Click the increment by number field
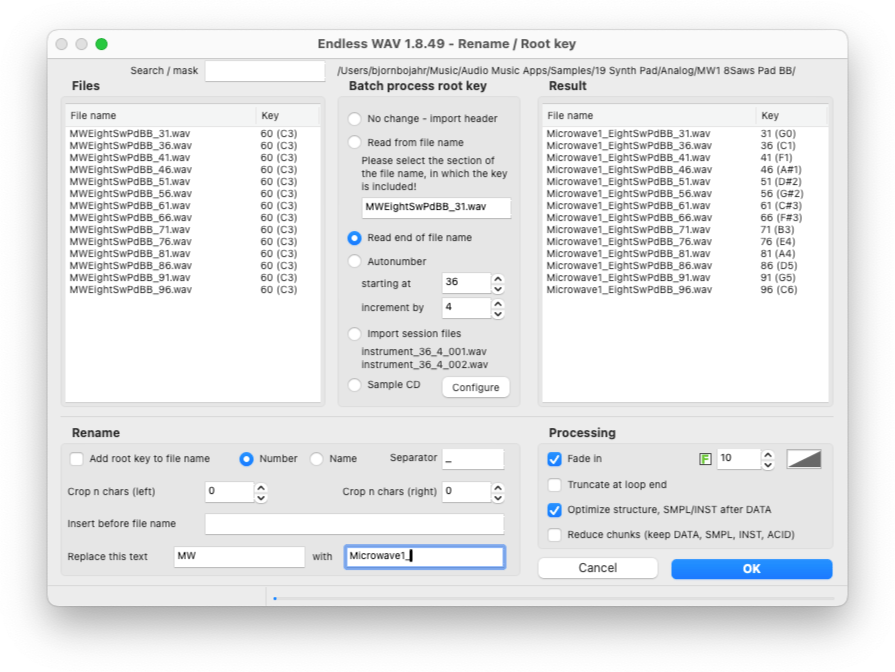The image size is (895, 672). point(466,307)
